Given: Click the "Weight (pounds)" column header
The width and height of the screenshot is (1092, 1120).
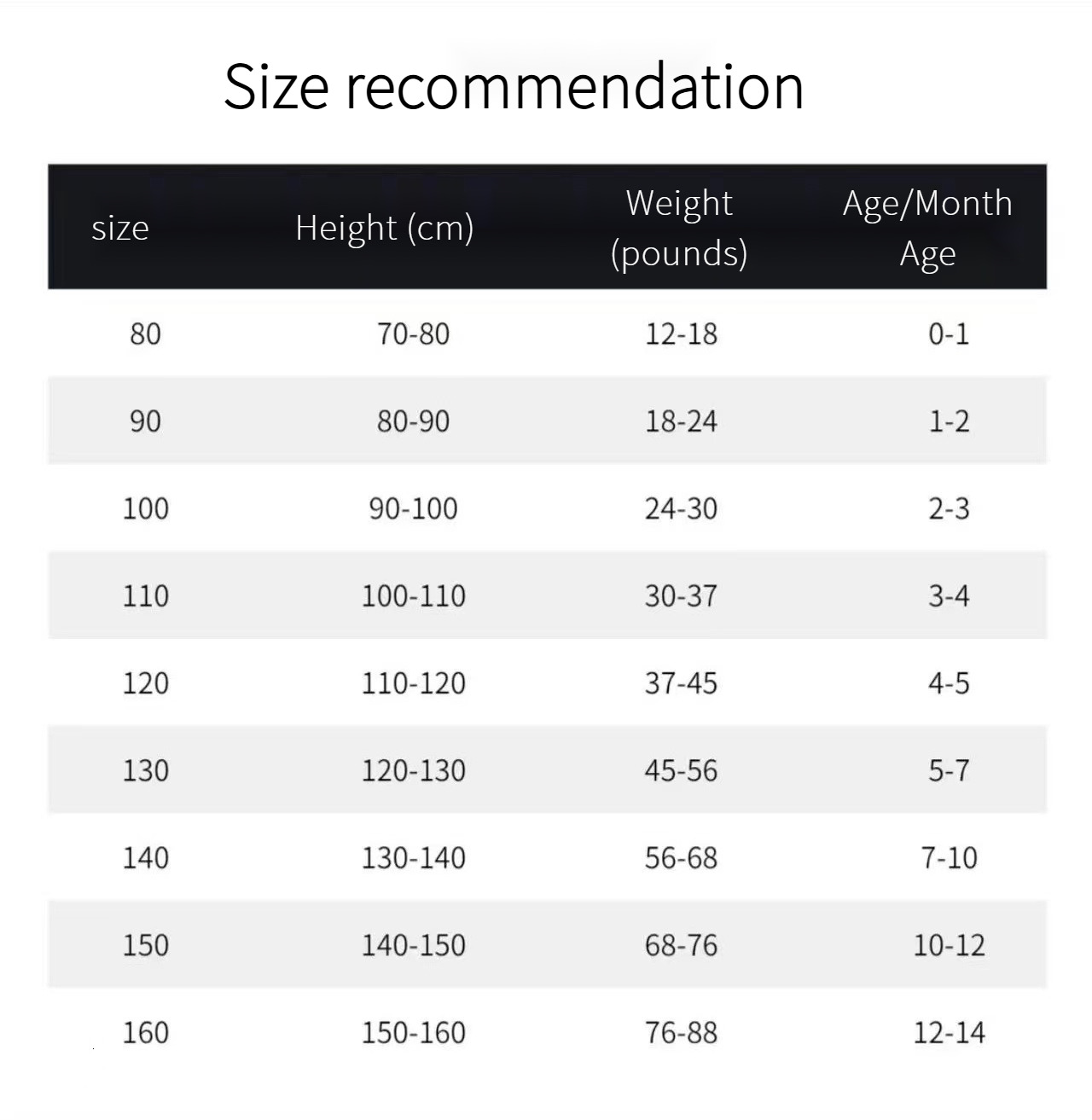Looking at the screenshot, I should click(680, 228).
